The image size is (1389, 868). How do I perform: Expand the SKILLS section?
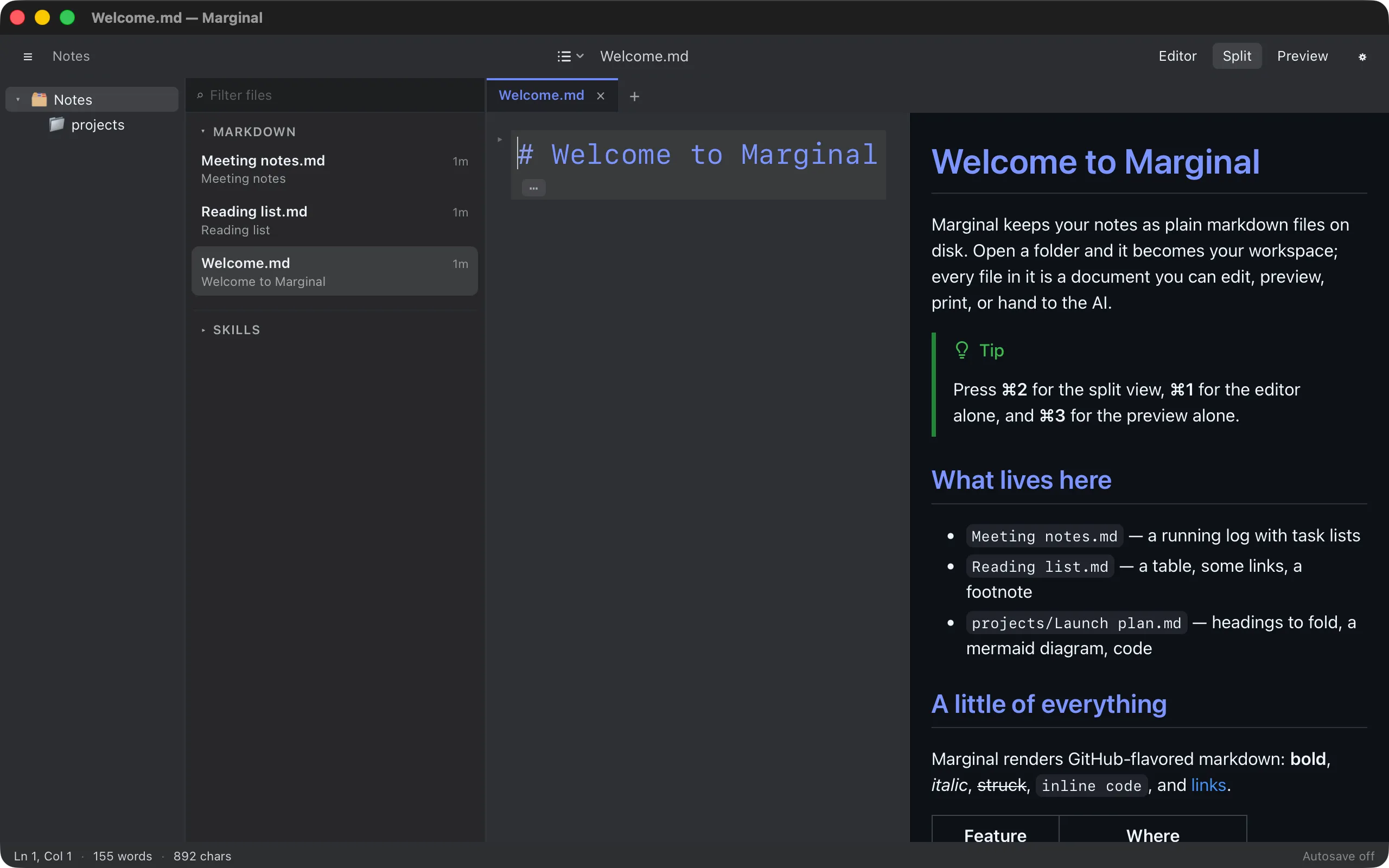pos(202,330)
